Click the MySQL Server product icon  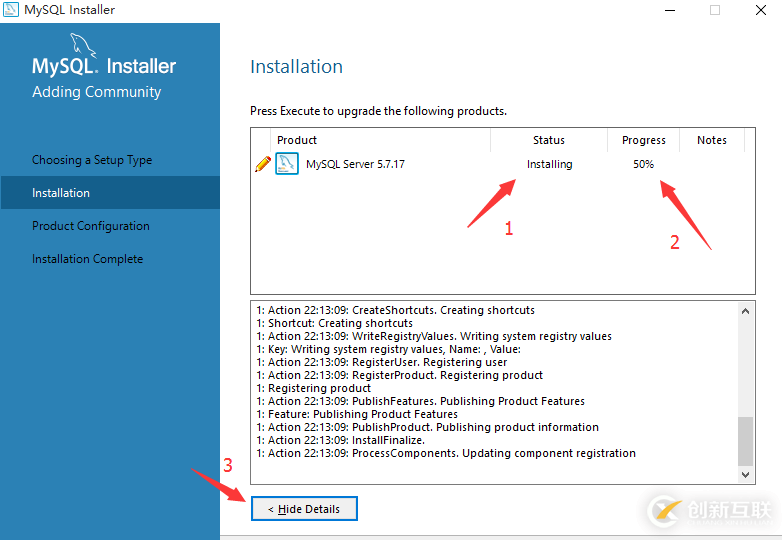tap(287, 164)
